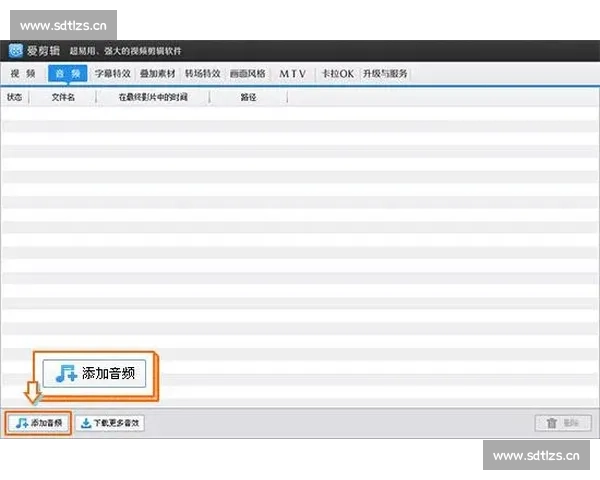Click the 在最终影片中的时间 column header
Image resolution: width=600 pixels, height=480 pixels.
(153, 97)
